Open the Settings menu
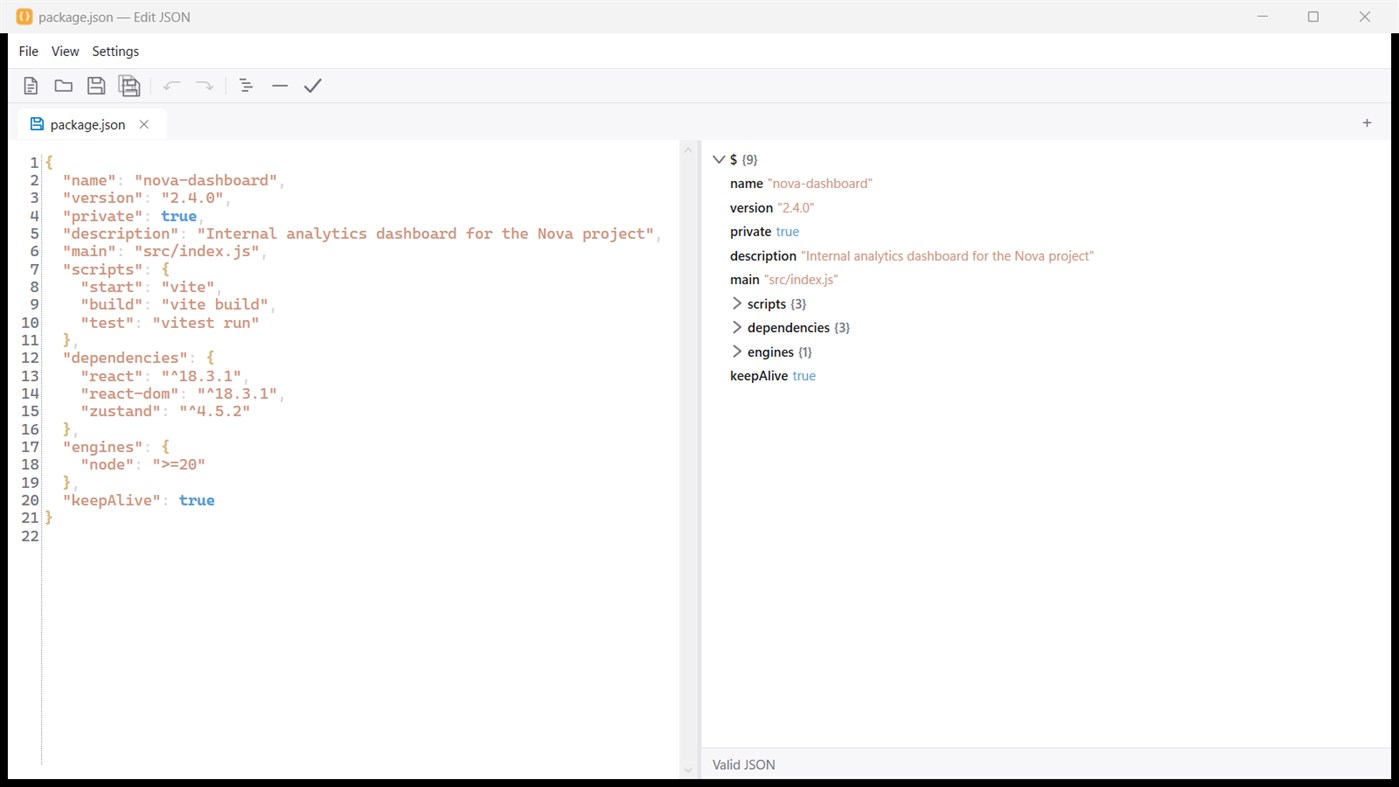 point(116,51)
